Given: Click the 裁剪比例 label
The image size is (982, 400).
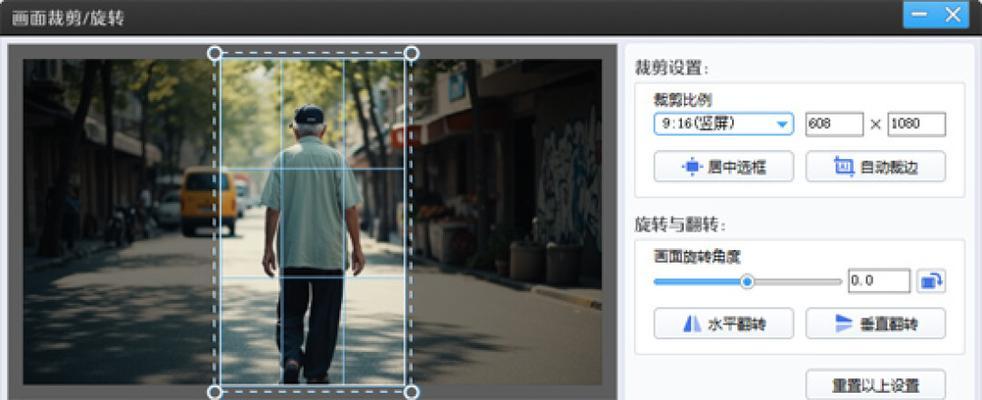Looking at the screenshot, I should [683, 100].
